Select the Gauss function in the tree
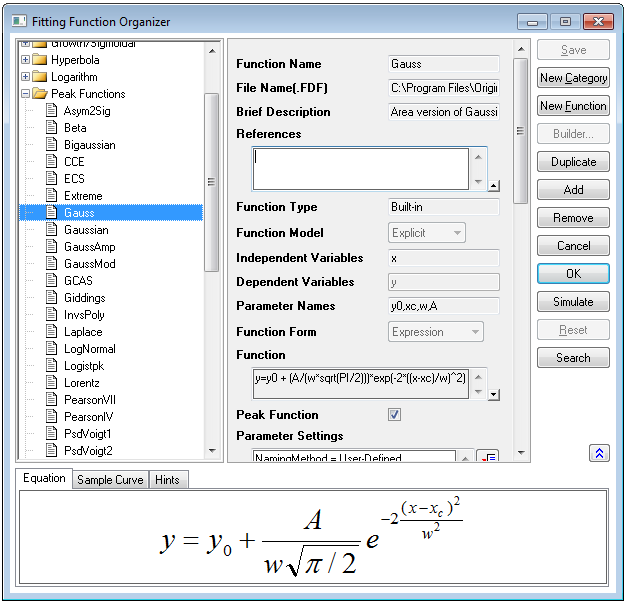This screenshot has height=604, width=626. 111,212
